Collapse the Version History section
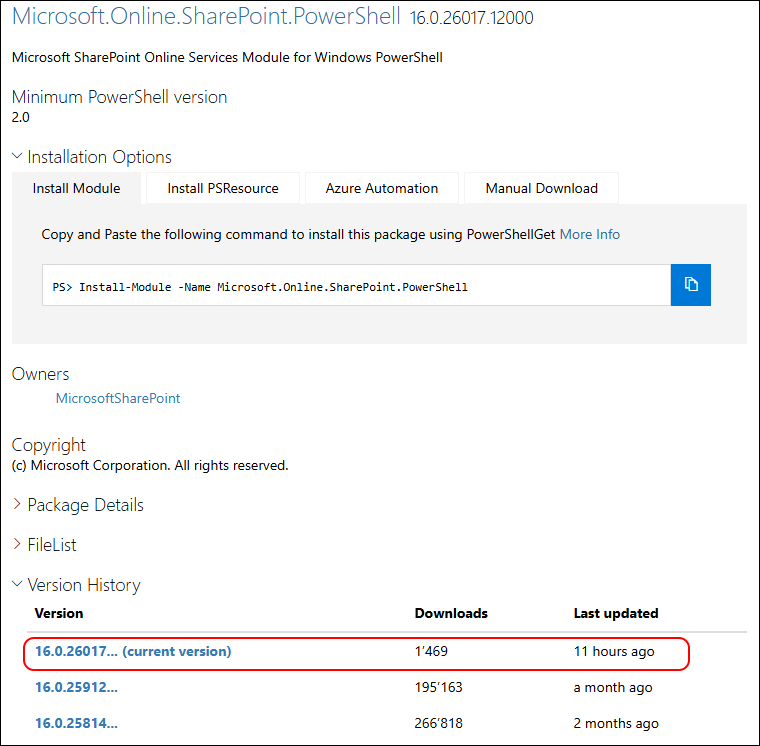The height and width of the screenshot is (746, 760). pyautogui.click(x=76, y=585)
